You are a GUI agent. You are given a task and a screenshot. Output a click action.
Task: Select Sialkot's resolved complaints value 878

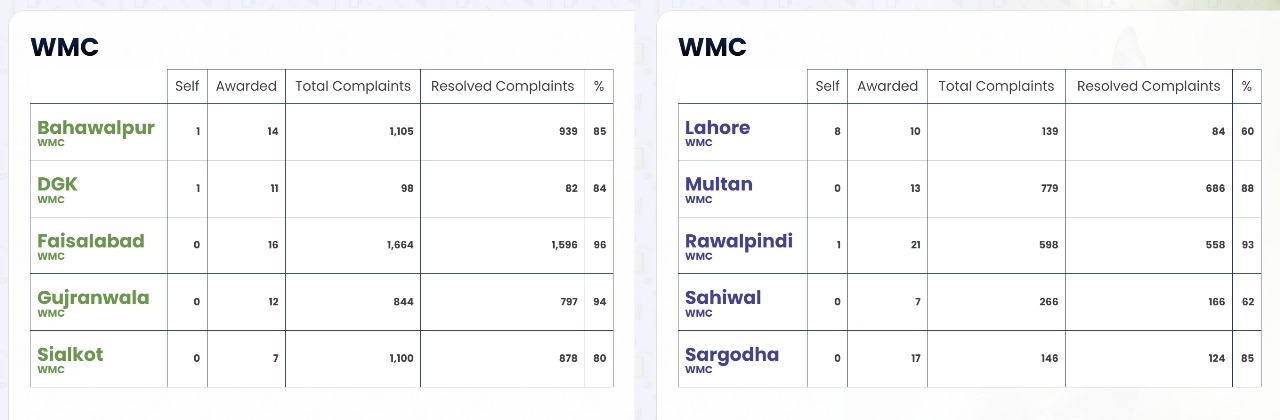(x=566, y=358)
